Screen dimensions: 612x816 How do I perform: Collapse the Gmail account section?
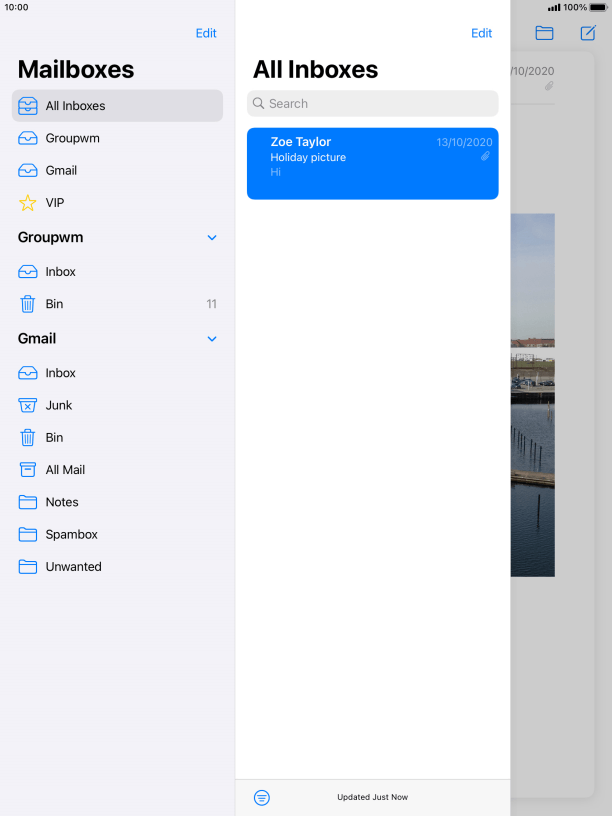(212, 339)
